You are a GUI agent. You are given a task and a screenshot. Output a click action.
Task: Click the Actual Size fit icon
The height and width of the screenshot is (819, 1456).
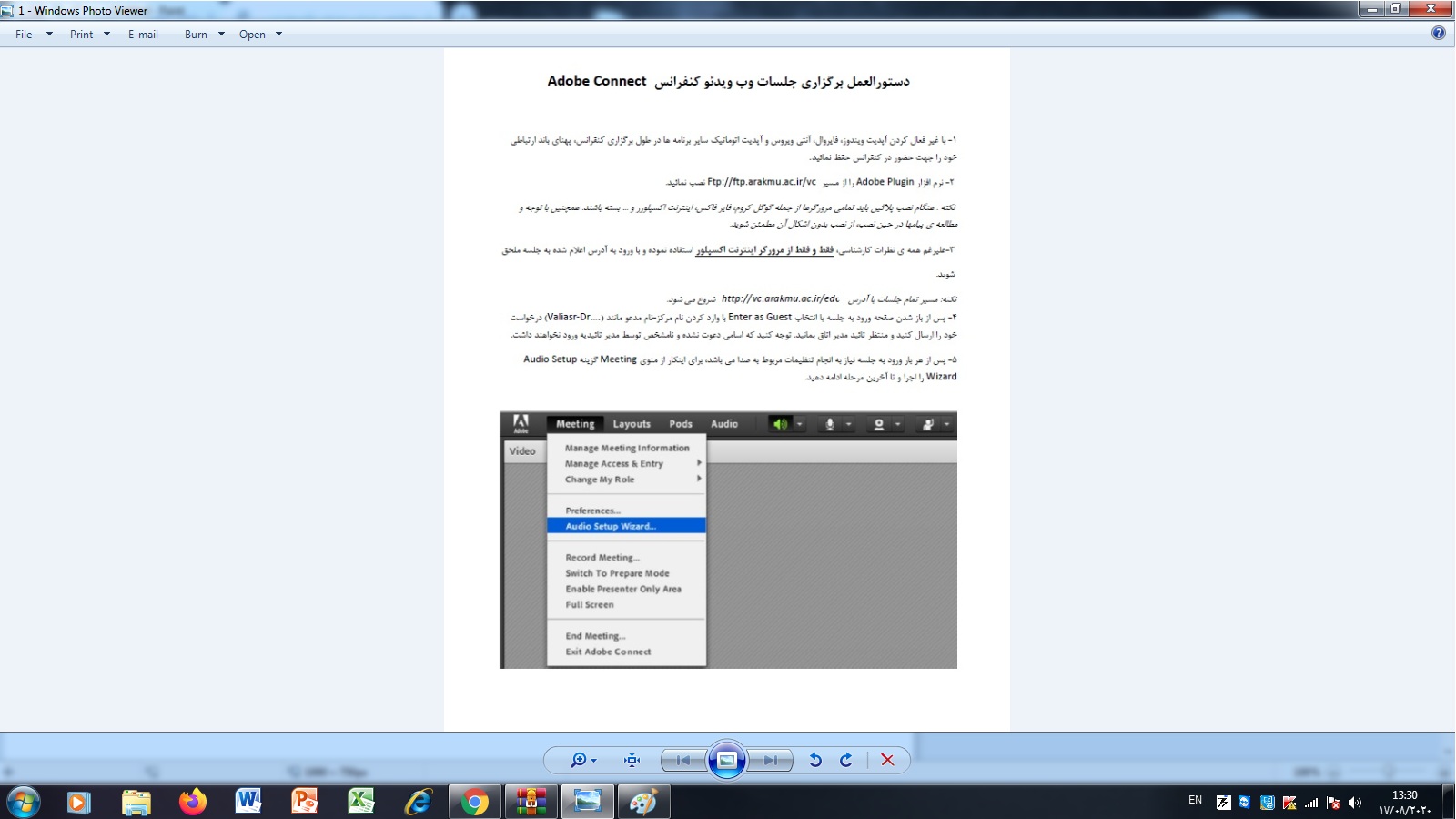632,760
